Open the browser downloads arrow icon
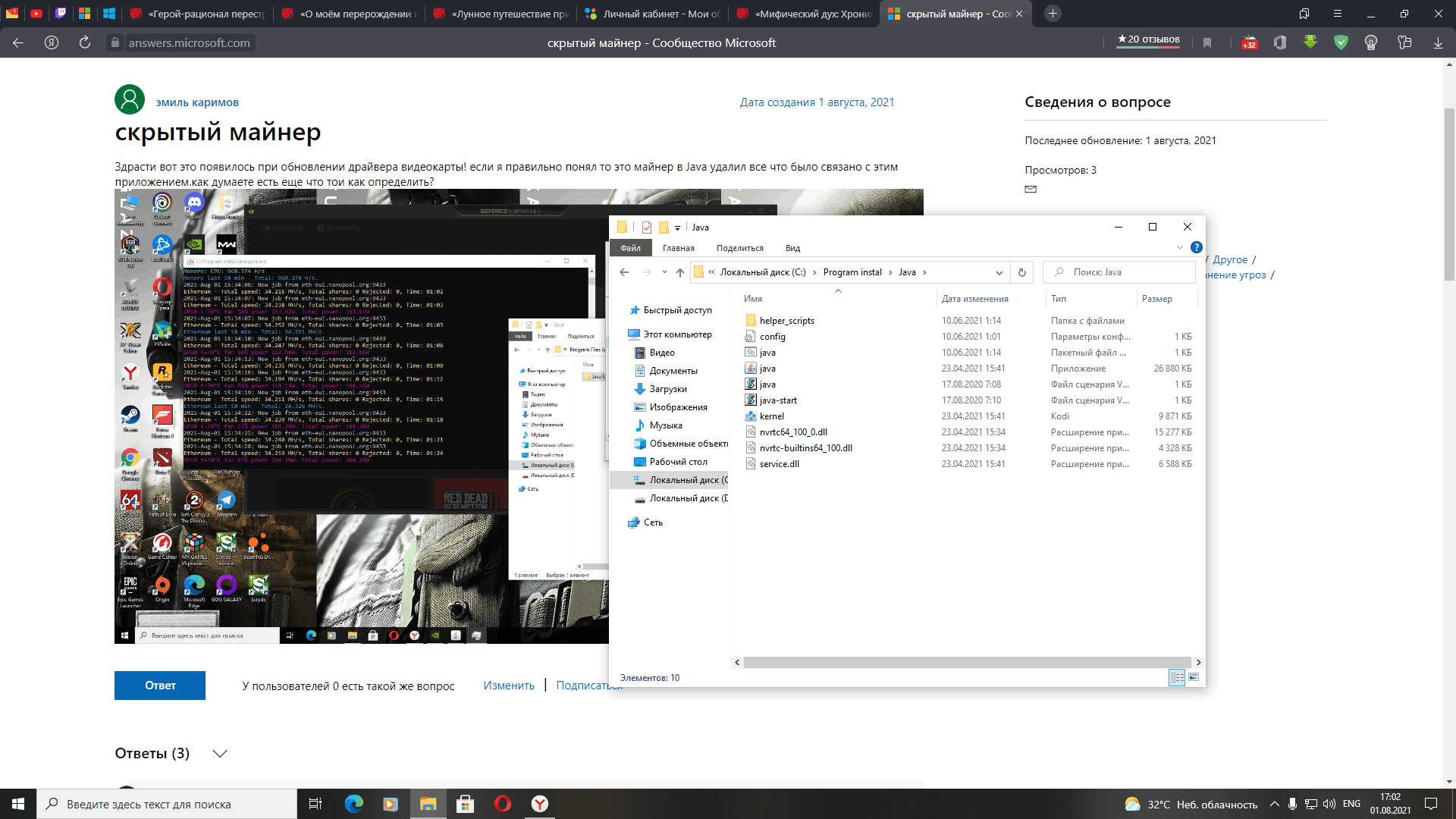The width and height of the screenshot is (1456, 819). (1438, 43)
